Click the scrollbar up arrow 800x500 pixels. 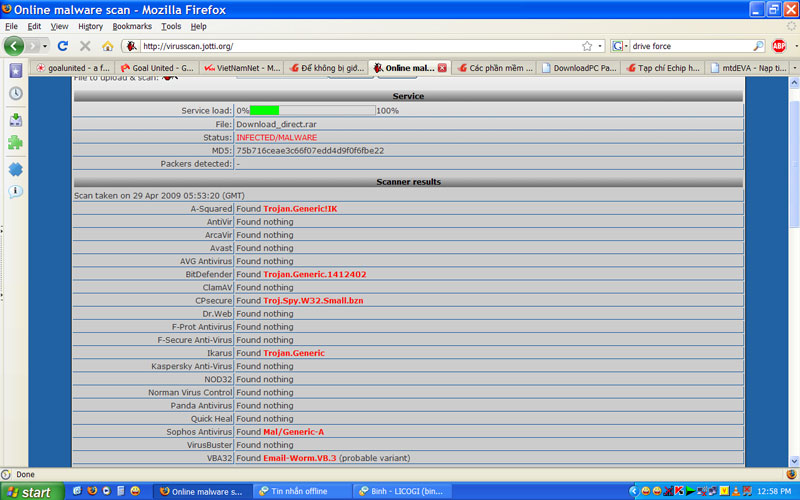794,83
